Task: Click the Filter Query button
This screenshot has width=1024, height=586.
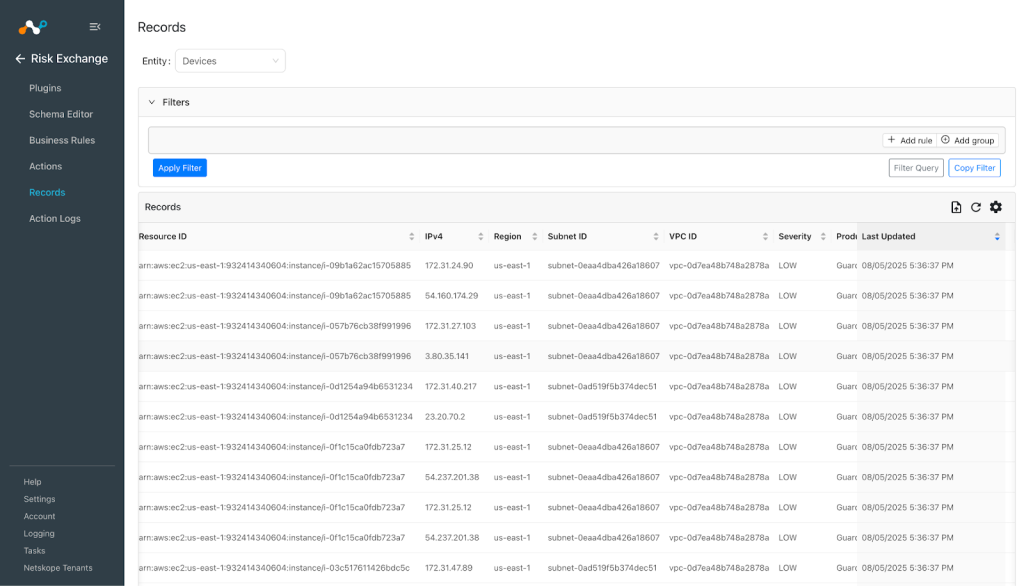Action: pyautogui.click(x=916, y=168)
